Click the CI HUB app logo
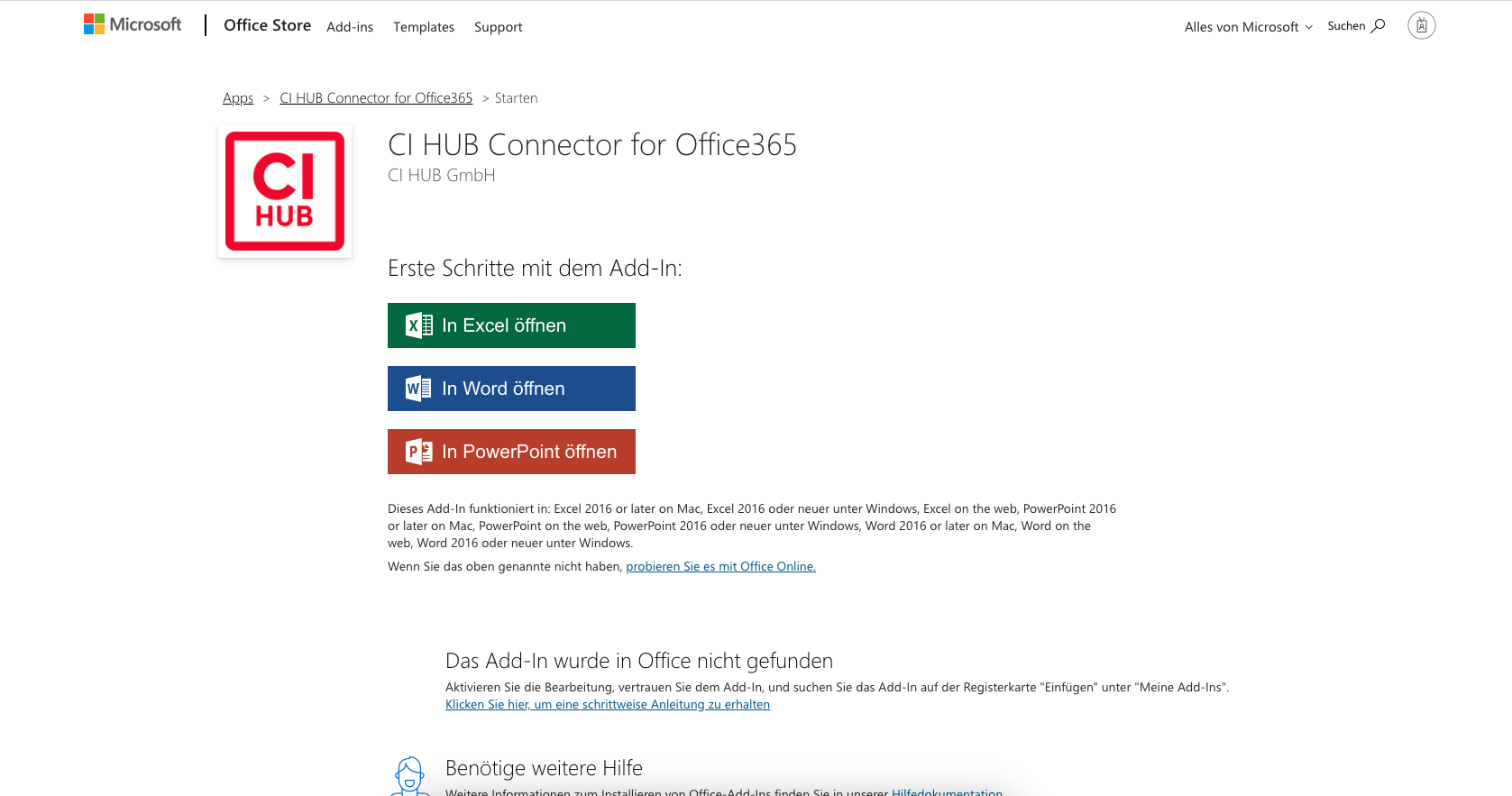 point(285,191)
